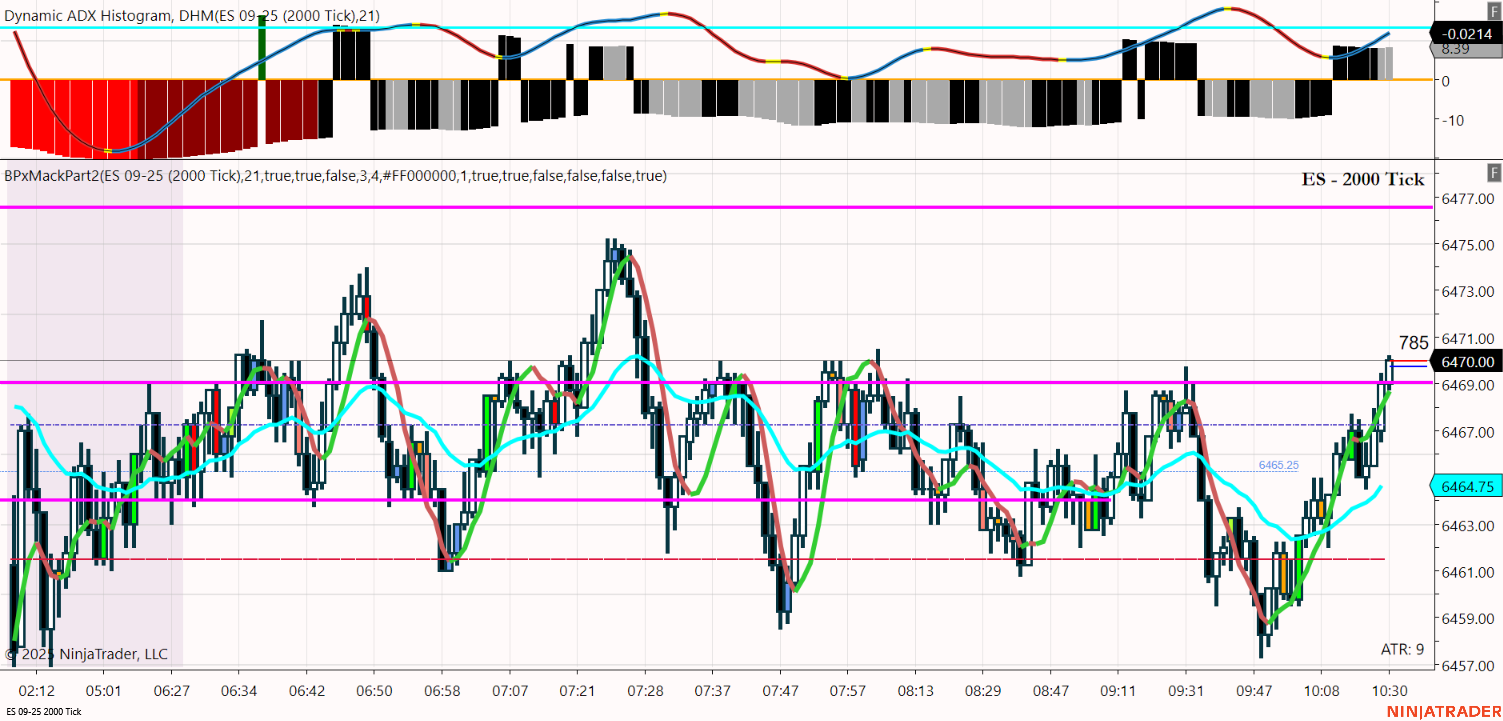Select the ES 09-25 2000 Tick chart tab

(x=43, y=712)
